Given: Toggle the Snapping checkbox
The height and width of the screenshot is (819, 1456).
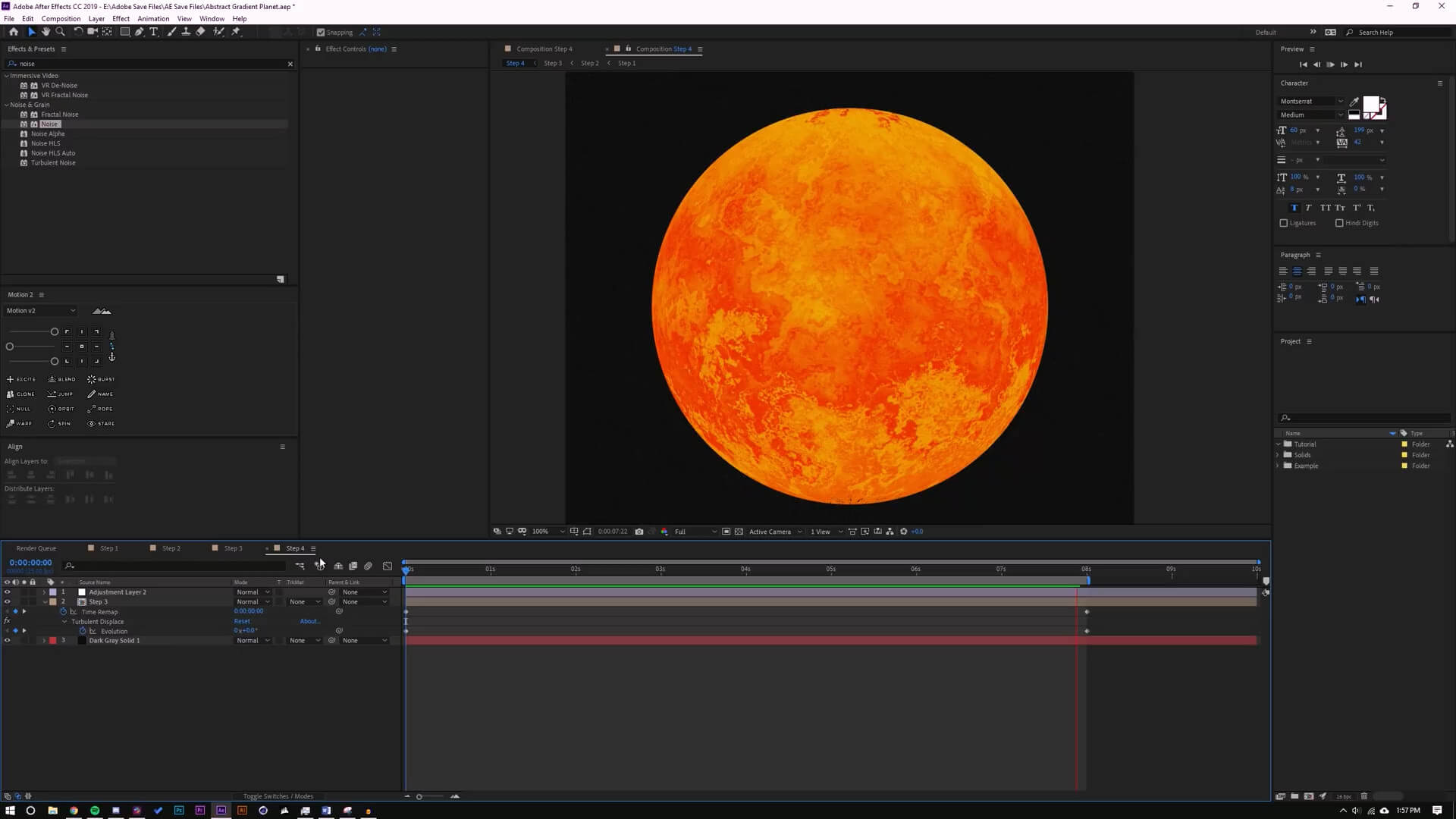Looking at the screenshot, I should click(321, 33).
